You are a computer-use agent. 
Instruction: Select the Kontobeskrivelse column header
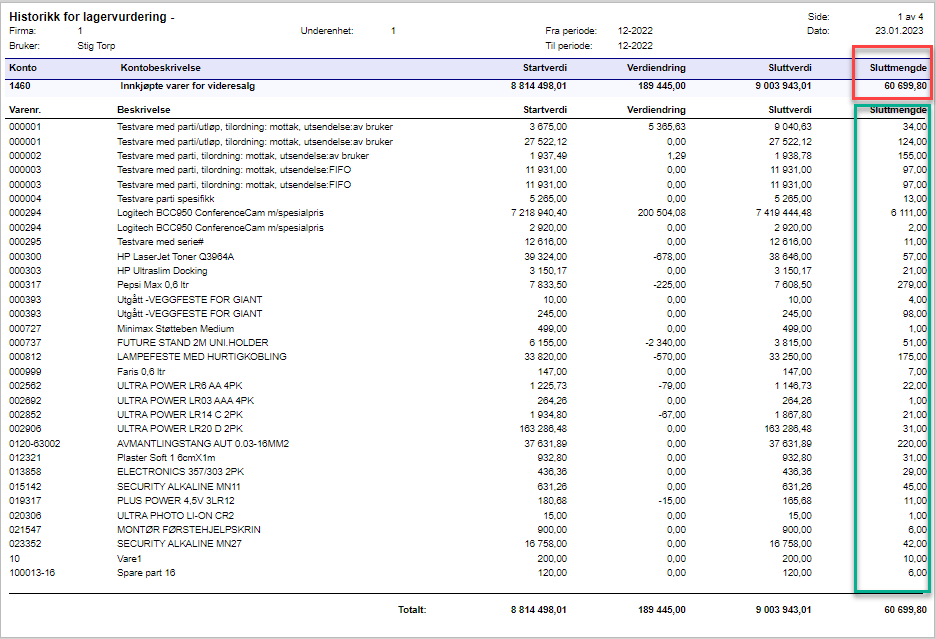tap(161, 68)
